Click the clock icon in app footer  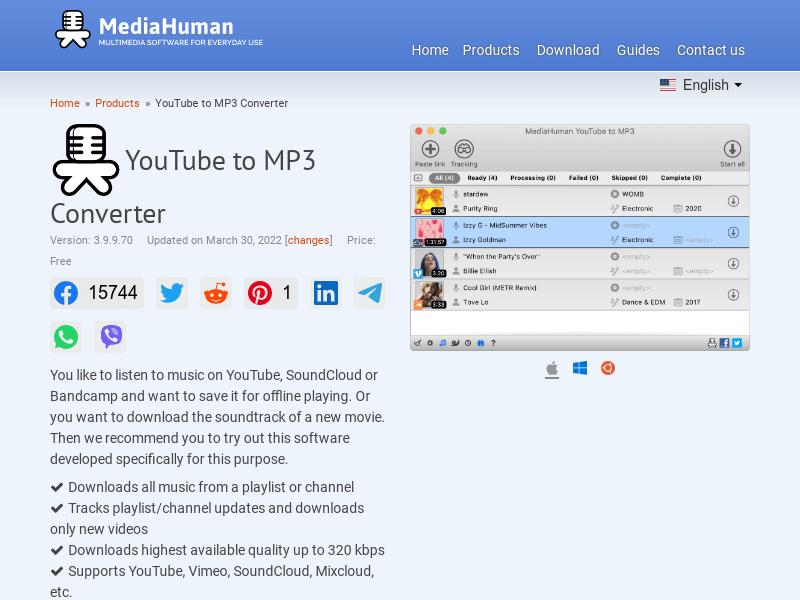tap(468, 343)
